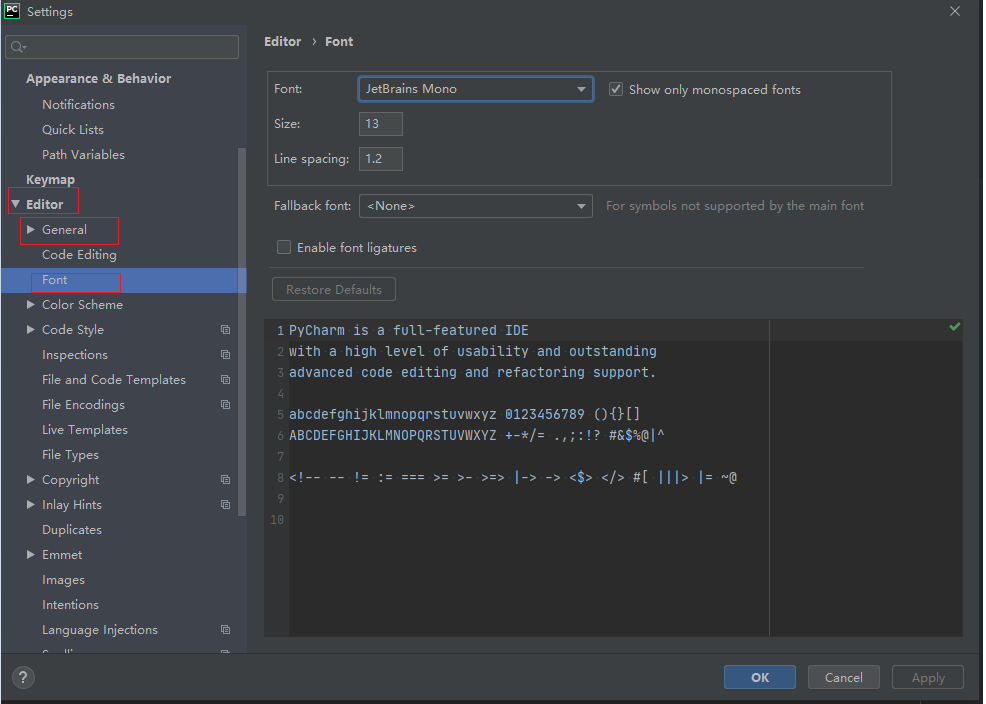Image resolution: width=986 pixels, height=704 pixels.
Task: Expand the Inlay Hints node
Action: click(x=30, y=505)
